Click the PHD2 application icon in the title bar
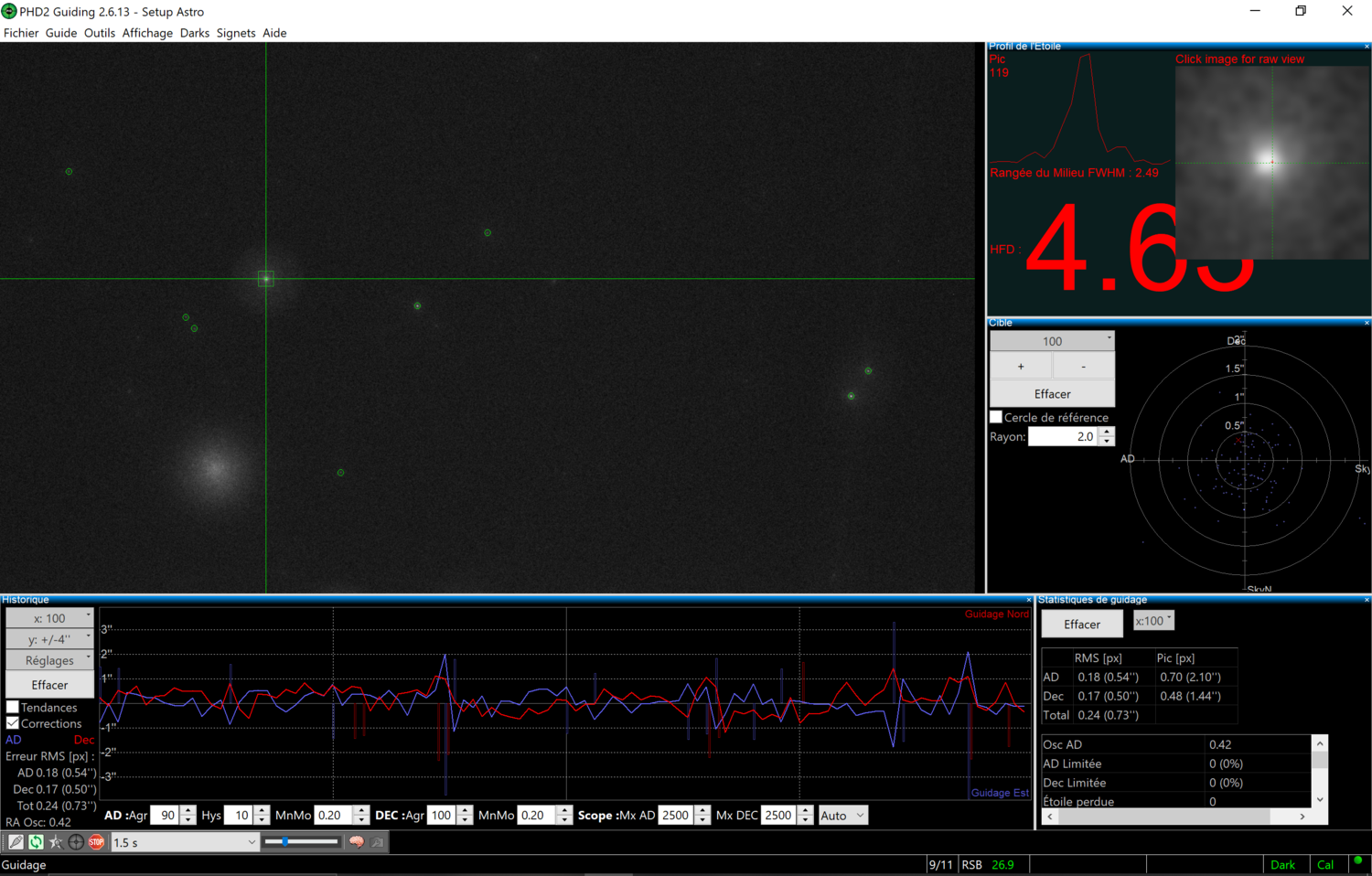The image size is (1372, 876). [x=9, y=11]
